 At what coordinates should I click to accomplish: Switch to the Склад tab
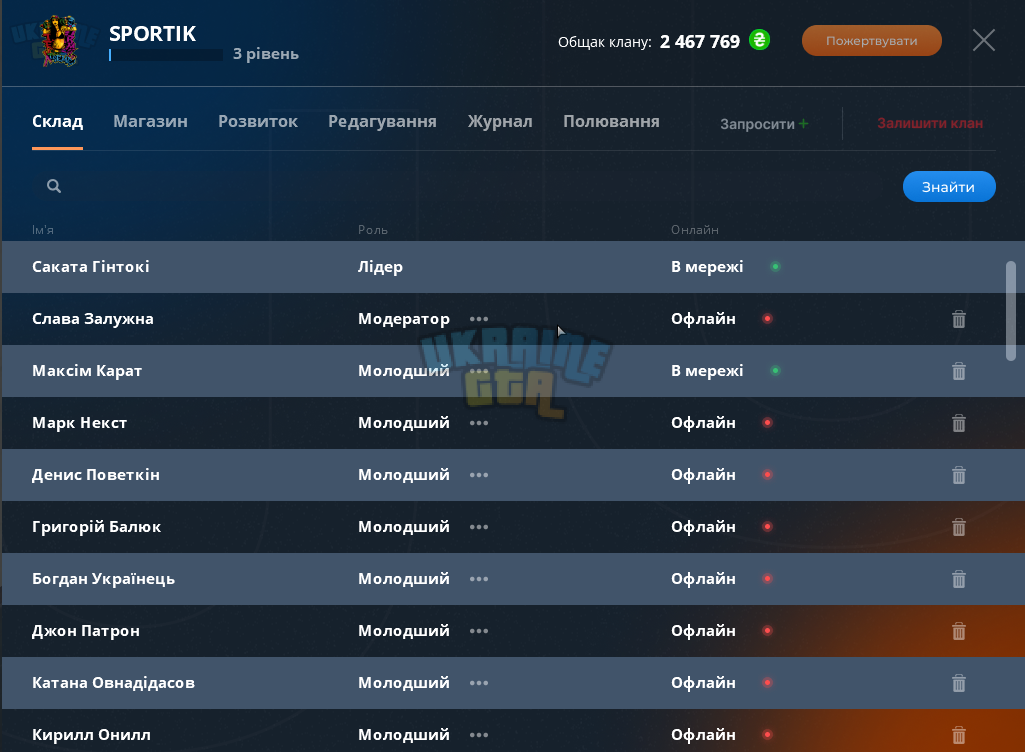(x=58, y=122)
